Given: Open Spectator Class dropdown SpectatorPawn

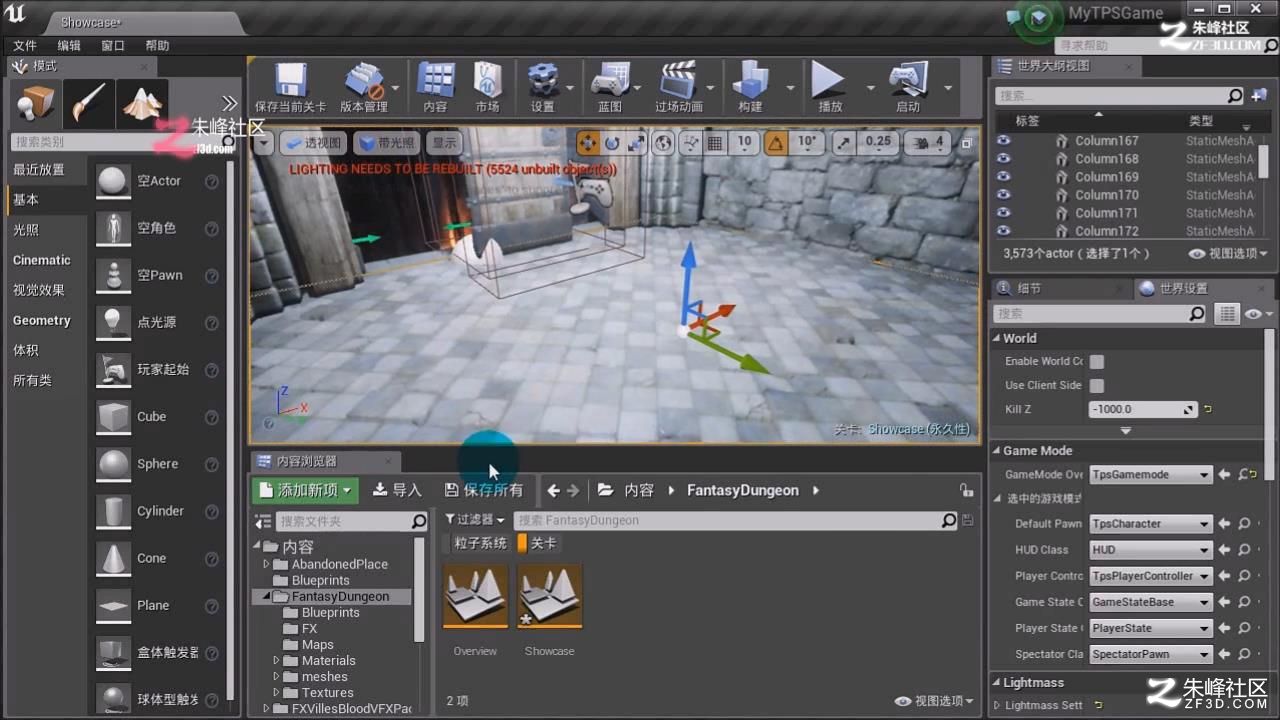Looking at the screenshot, I should [1150, 654].
